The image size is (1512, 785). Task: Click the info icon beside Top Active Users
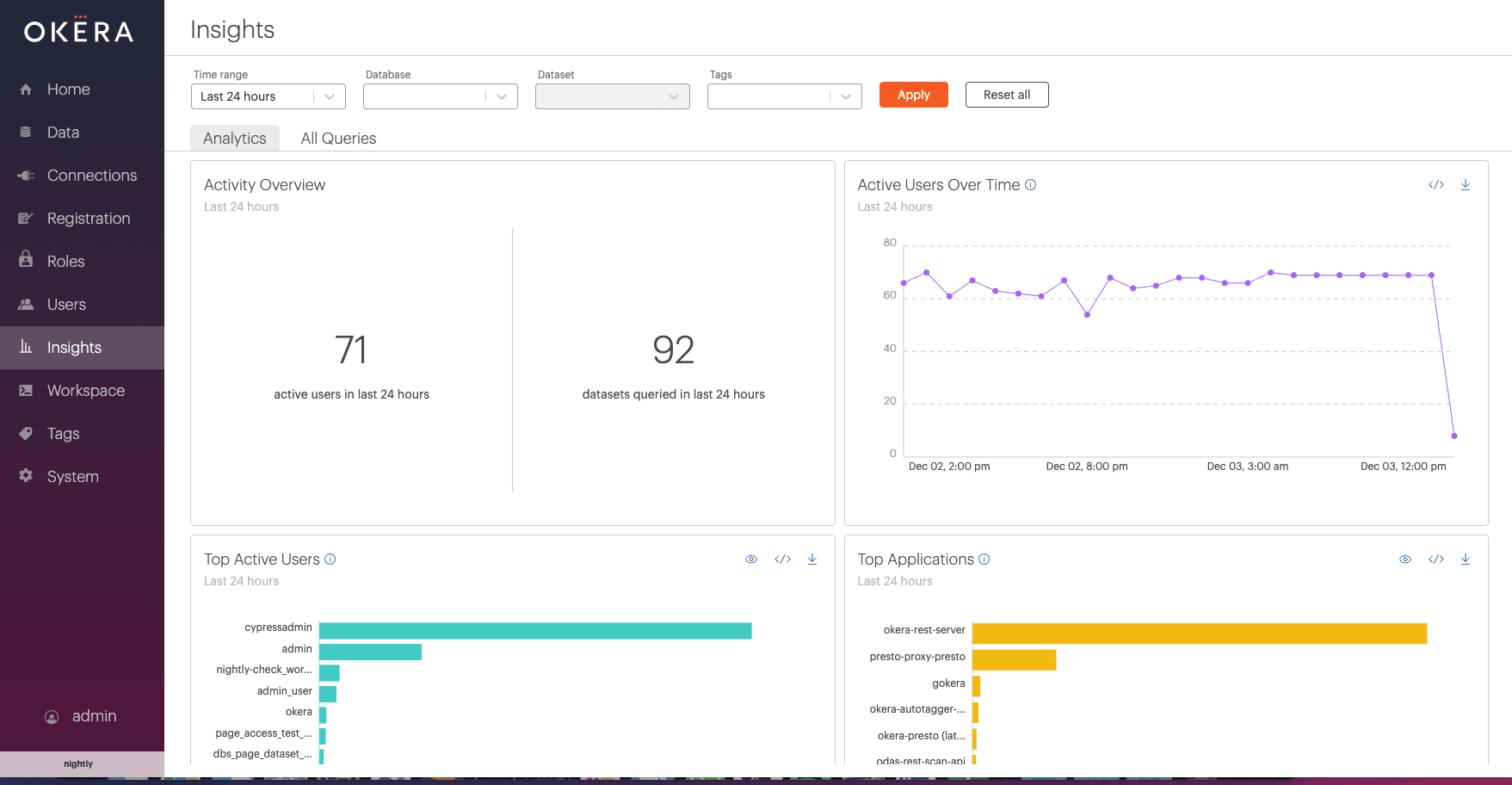pos(330,559)
